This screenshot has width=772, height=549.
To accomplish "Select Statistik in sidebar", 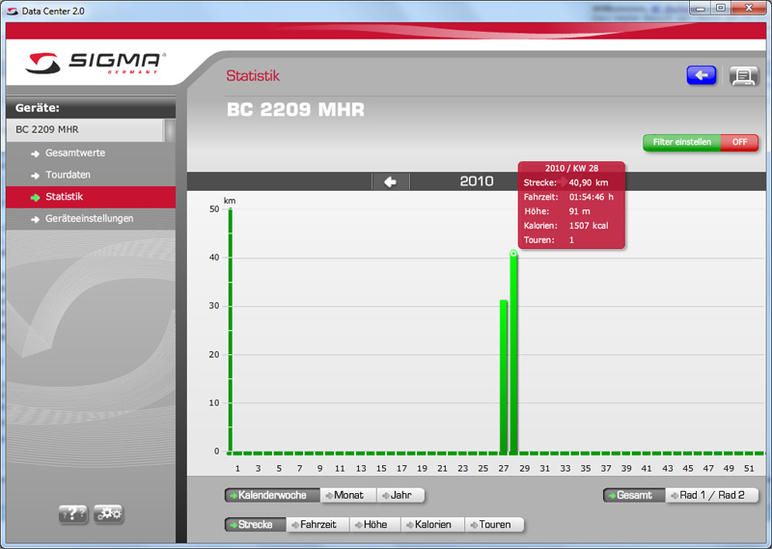I will 91,197.
